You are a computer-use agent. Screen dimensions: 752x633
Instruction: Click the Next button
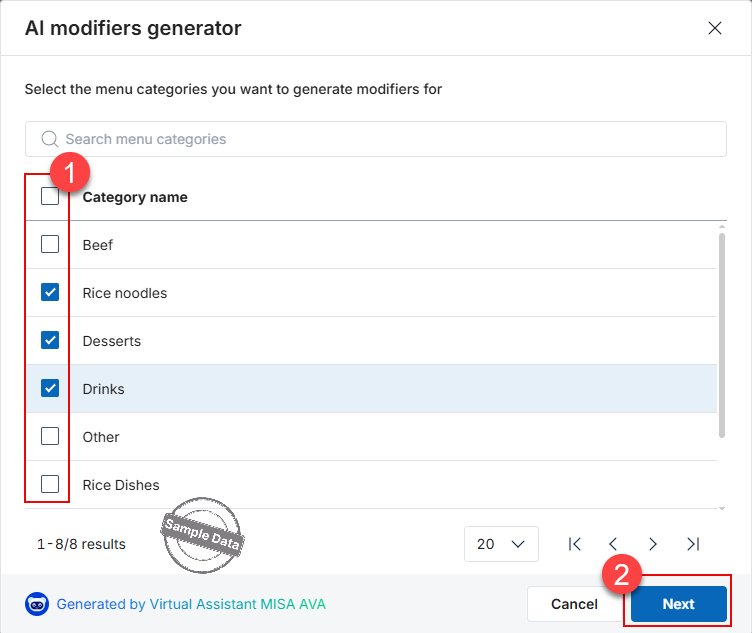coord(679,604)
